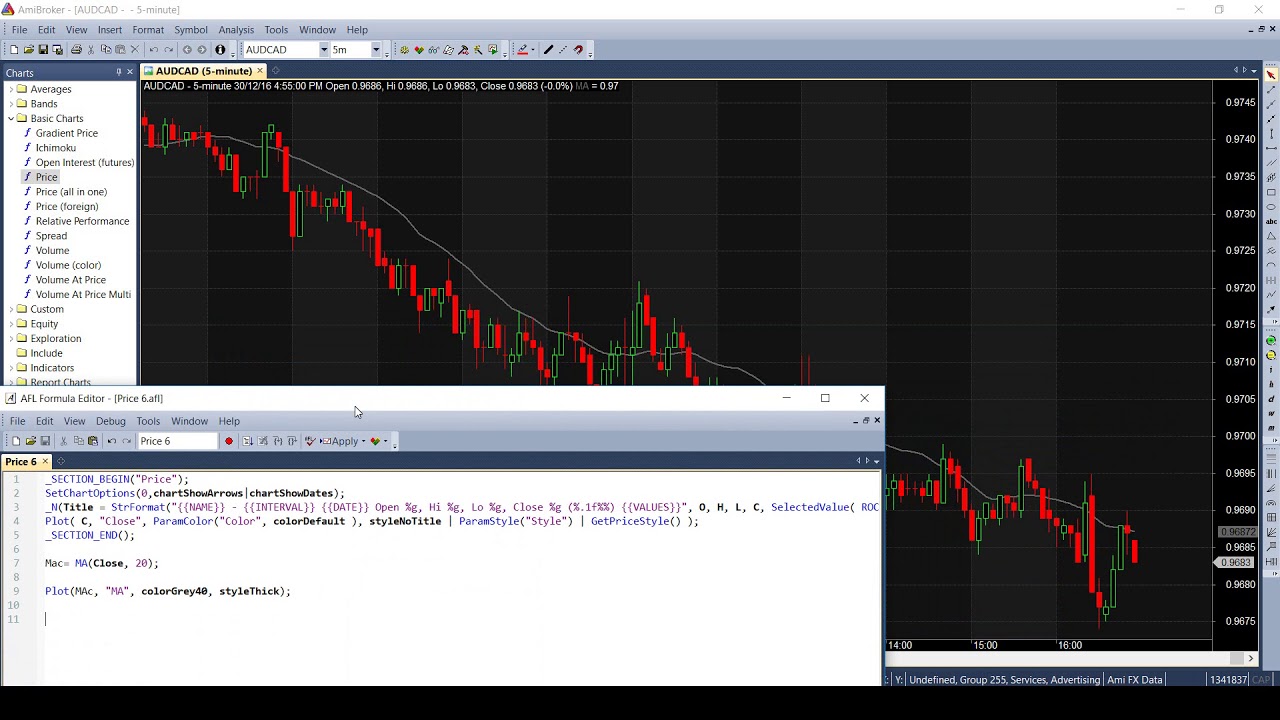This screenshot has height=720, width=1280.
Task: Open the Apply button dropdown arrow
Action: coord(363,441)
